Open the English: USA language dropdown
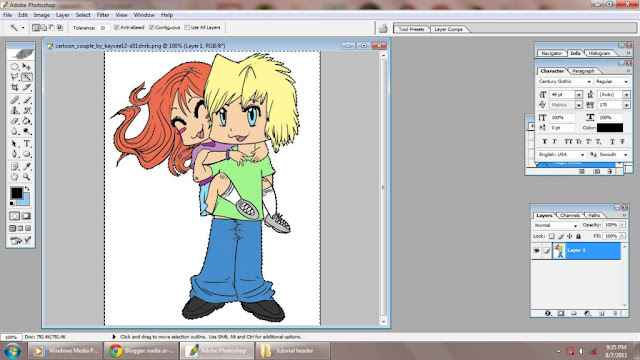 (x=582, y=155)
